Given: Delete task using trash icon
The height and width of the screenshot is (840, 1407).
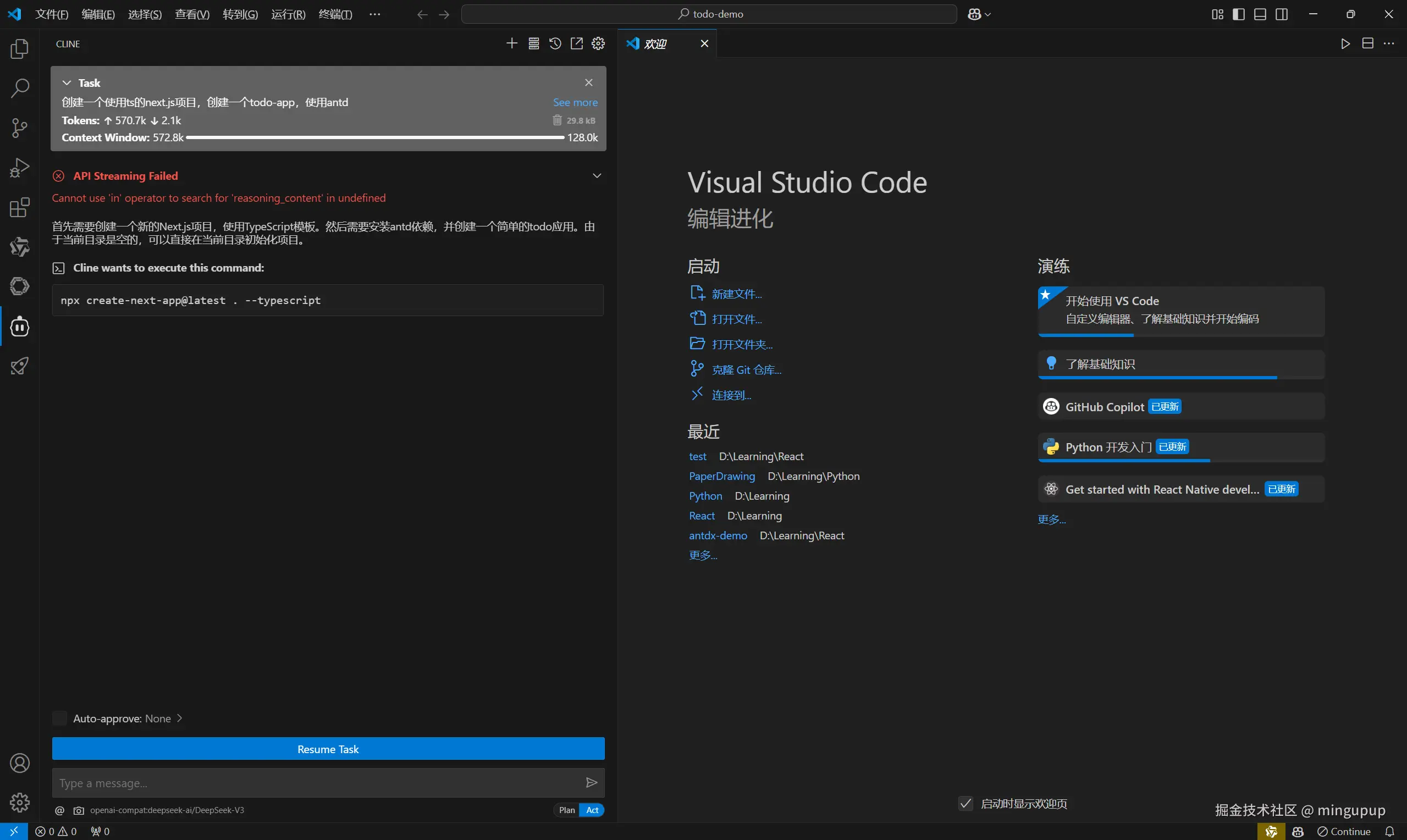Looking at the screenshot, I should pyautogui.click(x=558, y=120).
